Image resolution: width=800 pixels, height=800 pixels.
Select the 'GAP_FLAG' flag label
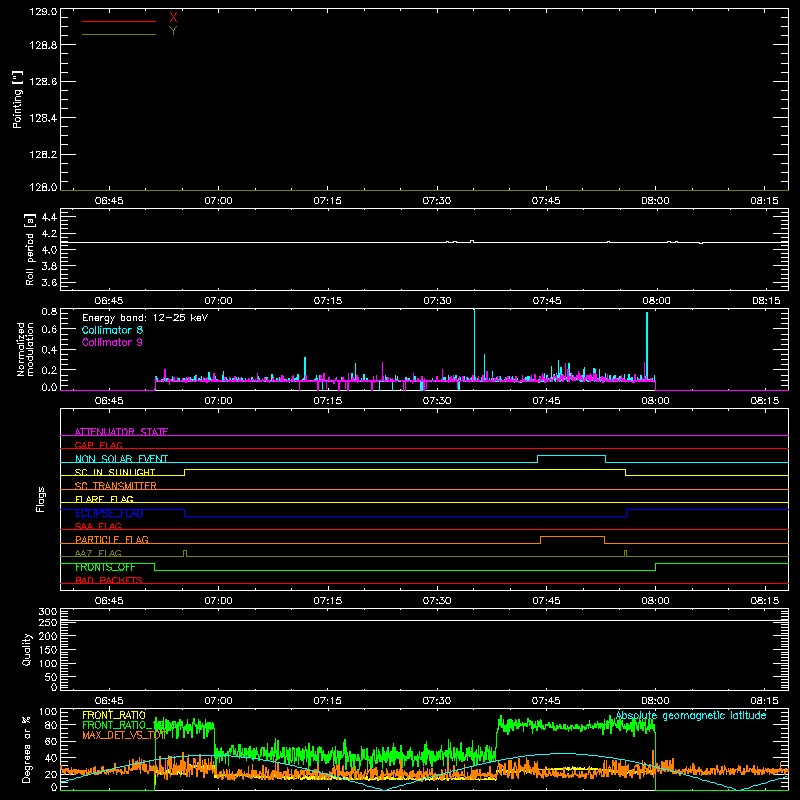click(98, 445)
